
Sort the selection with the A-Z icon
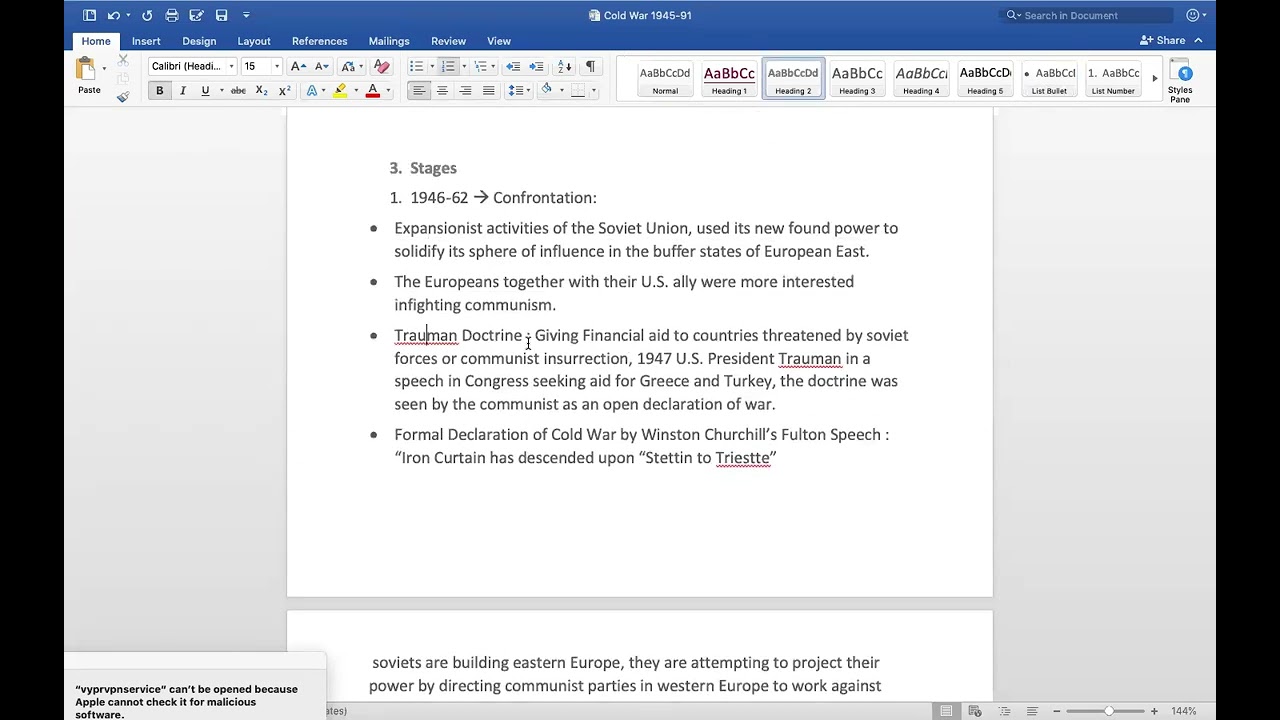click(564, 66)
